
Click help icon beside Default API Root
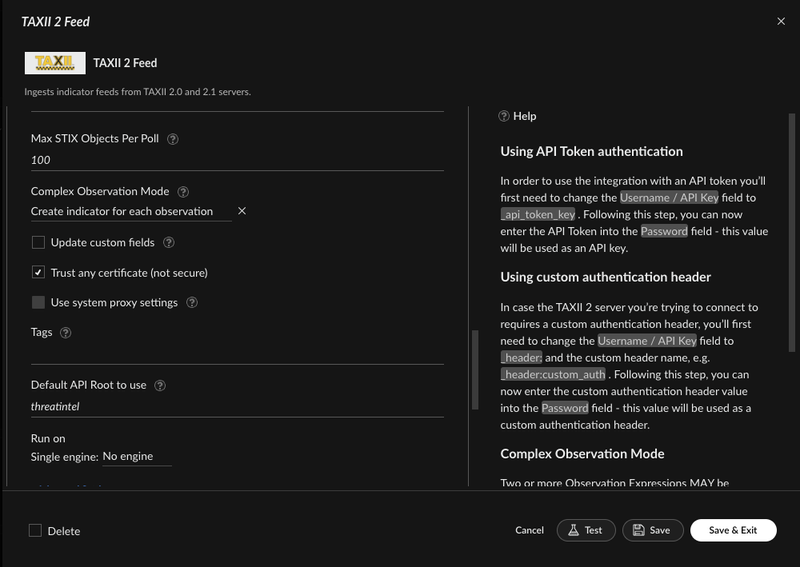[160, 385]
